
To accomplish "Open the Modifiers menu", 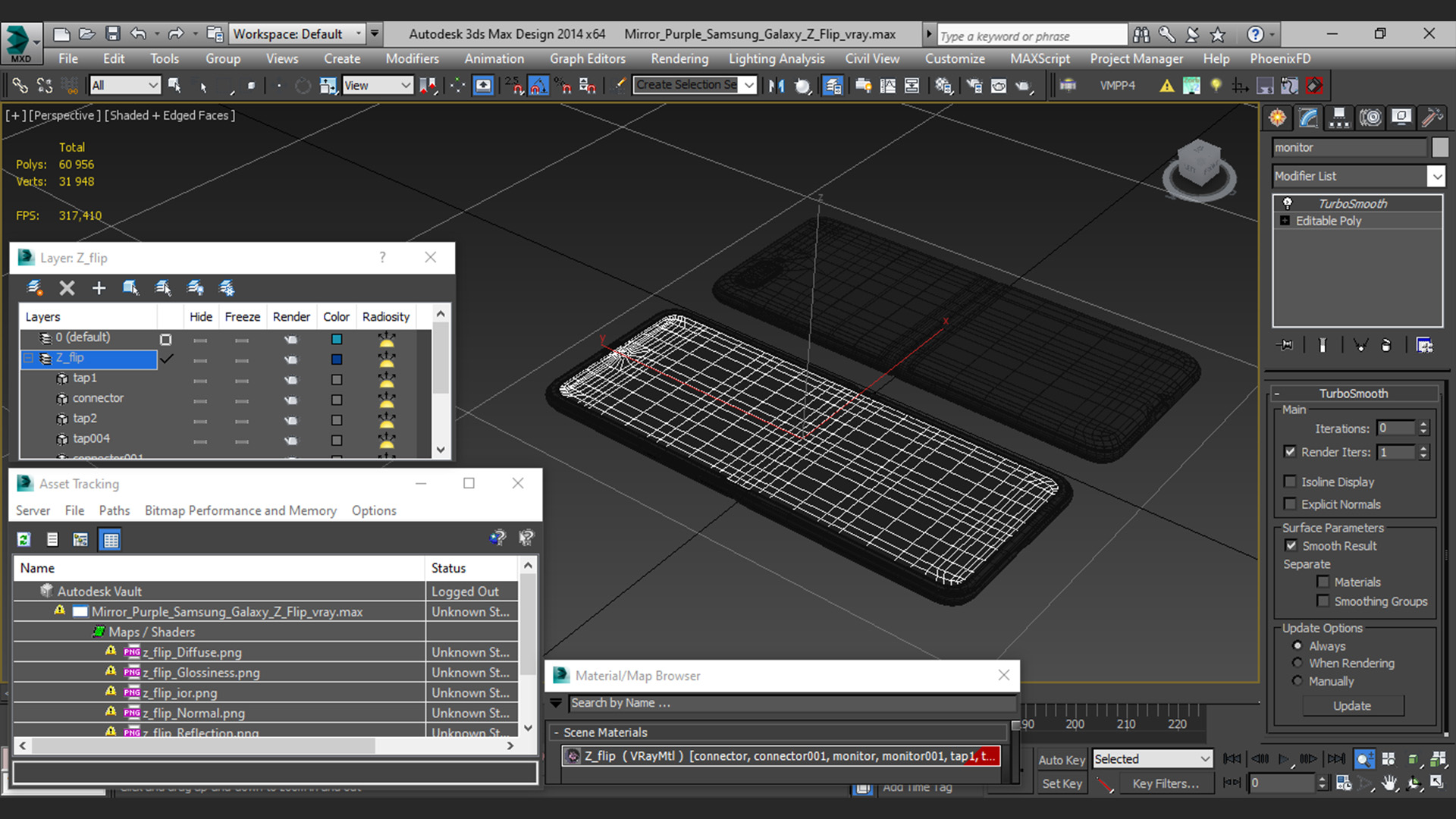I will (412, 58).
